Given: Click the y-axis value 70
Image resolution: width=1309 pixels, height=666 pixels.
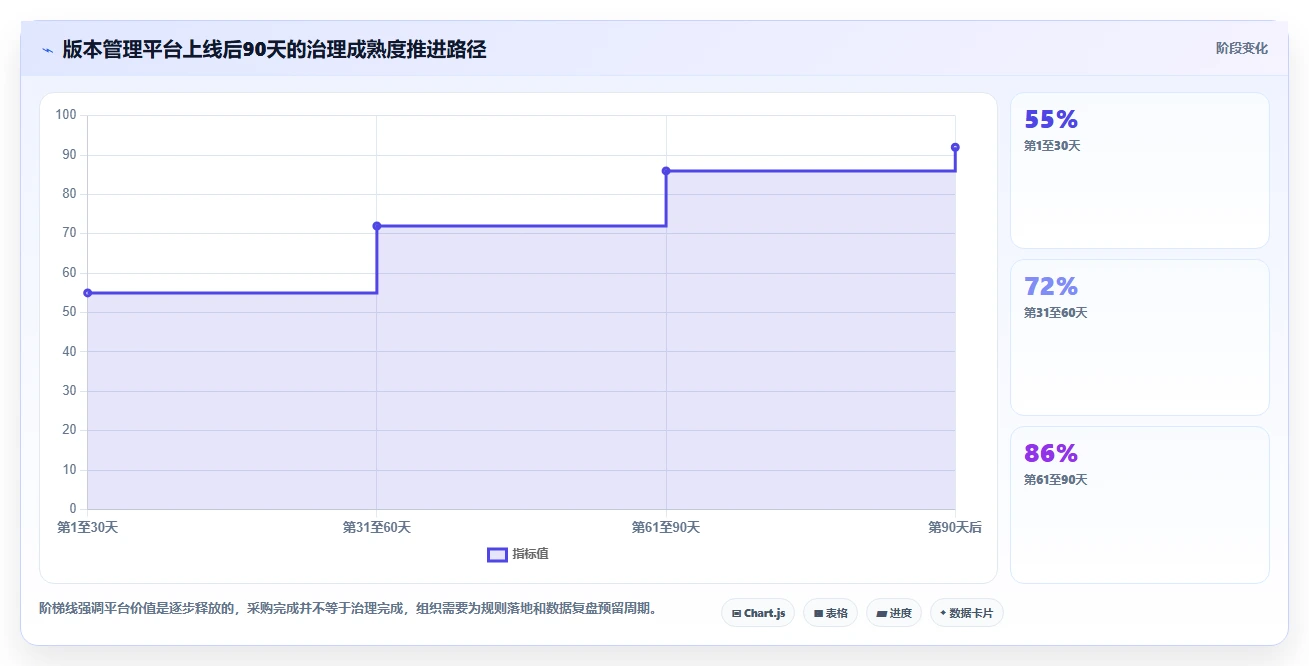Looking at the screenshot, I should click(70, 233).
